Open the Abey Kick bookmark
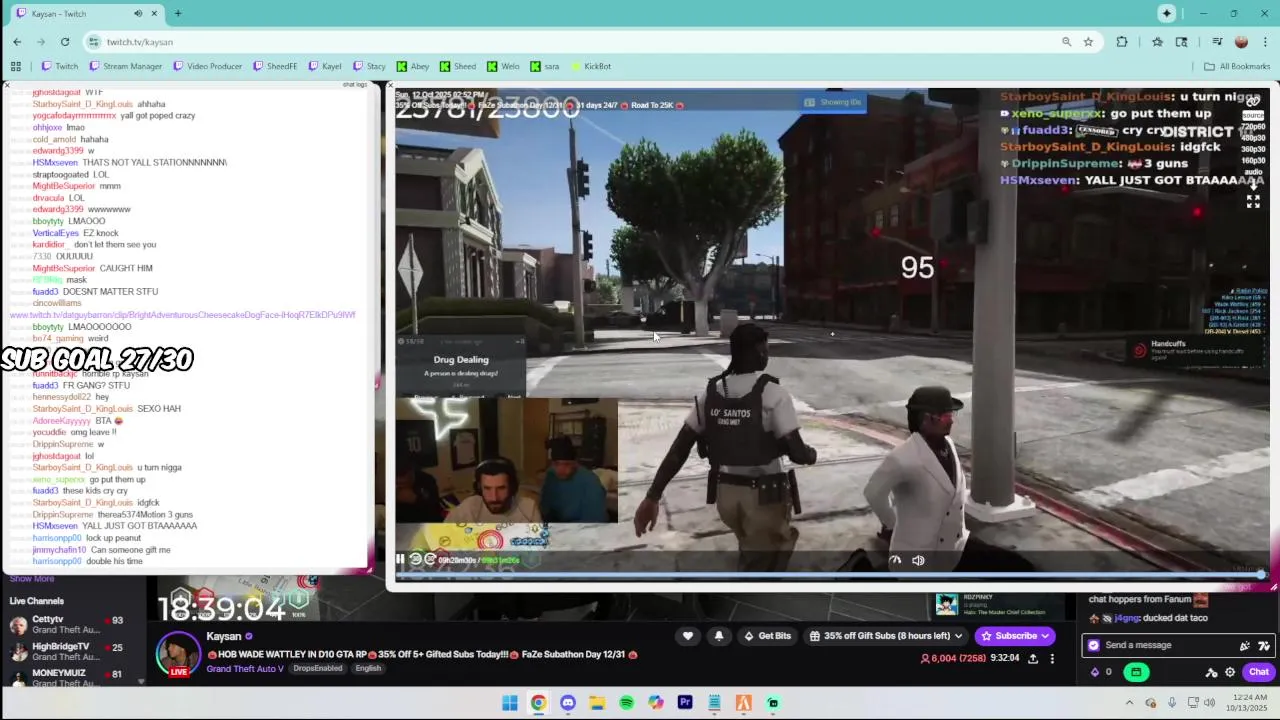 413,66
